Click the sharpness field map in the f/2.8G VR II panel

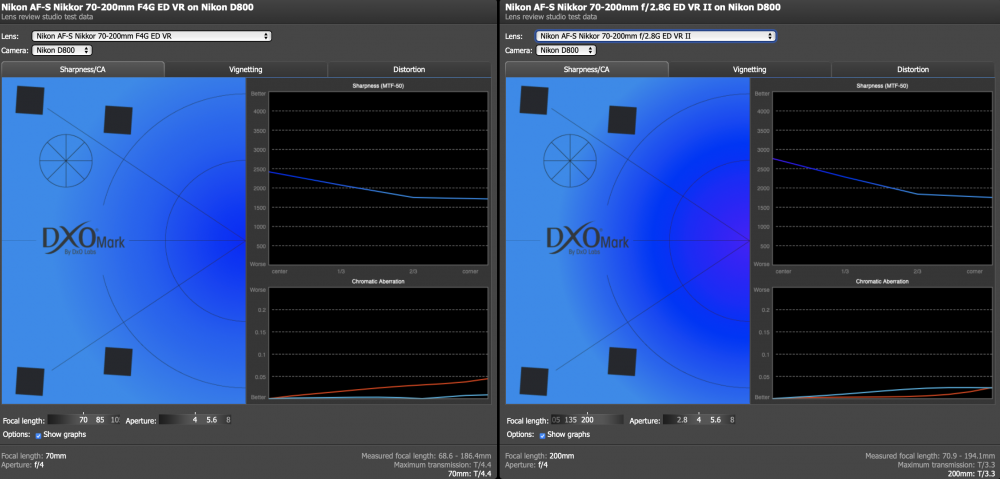628,241
